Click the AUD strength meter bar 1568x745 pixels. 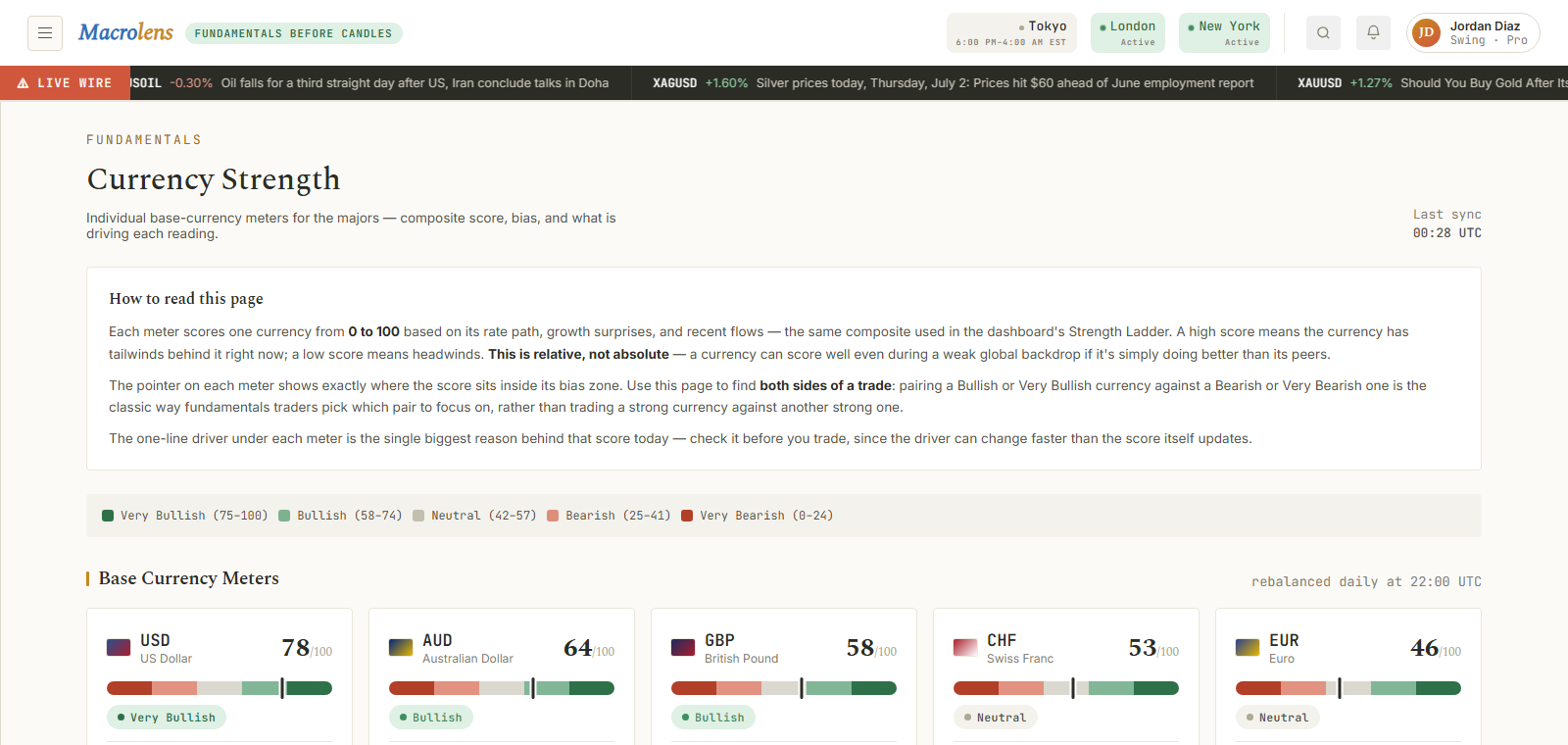pos(502,688)
